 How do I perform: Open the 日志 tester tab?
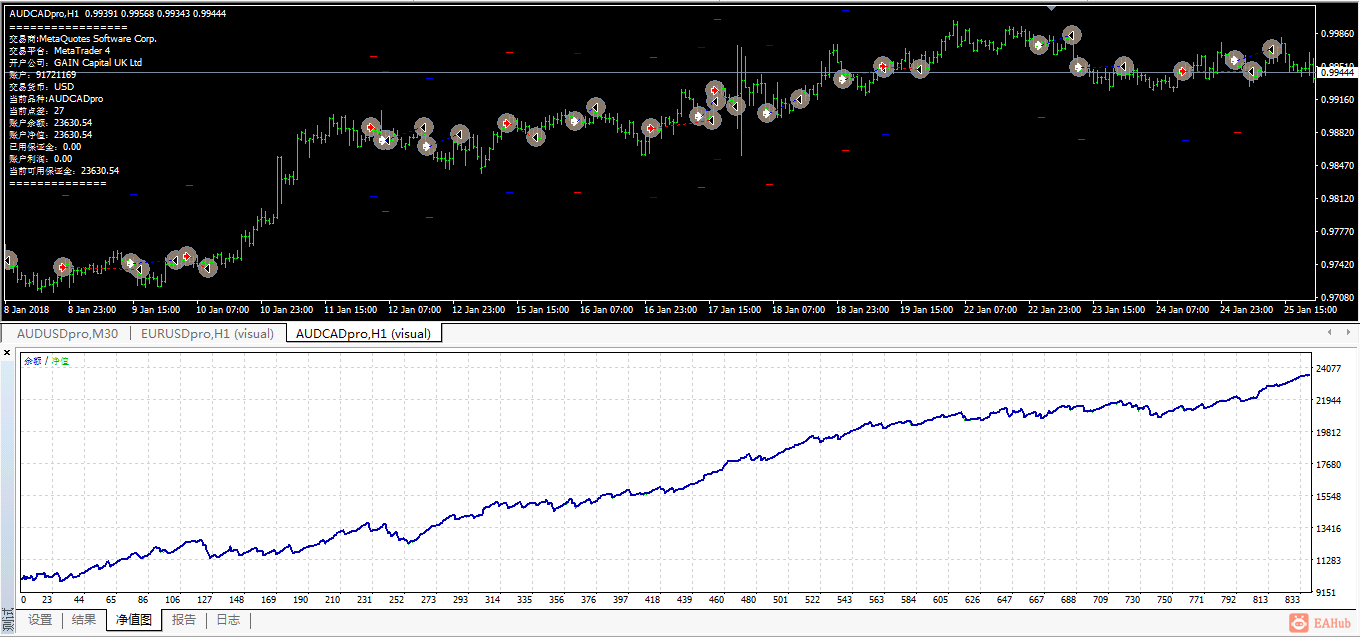coord(228,620)
